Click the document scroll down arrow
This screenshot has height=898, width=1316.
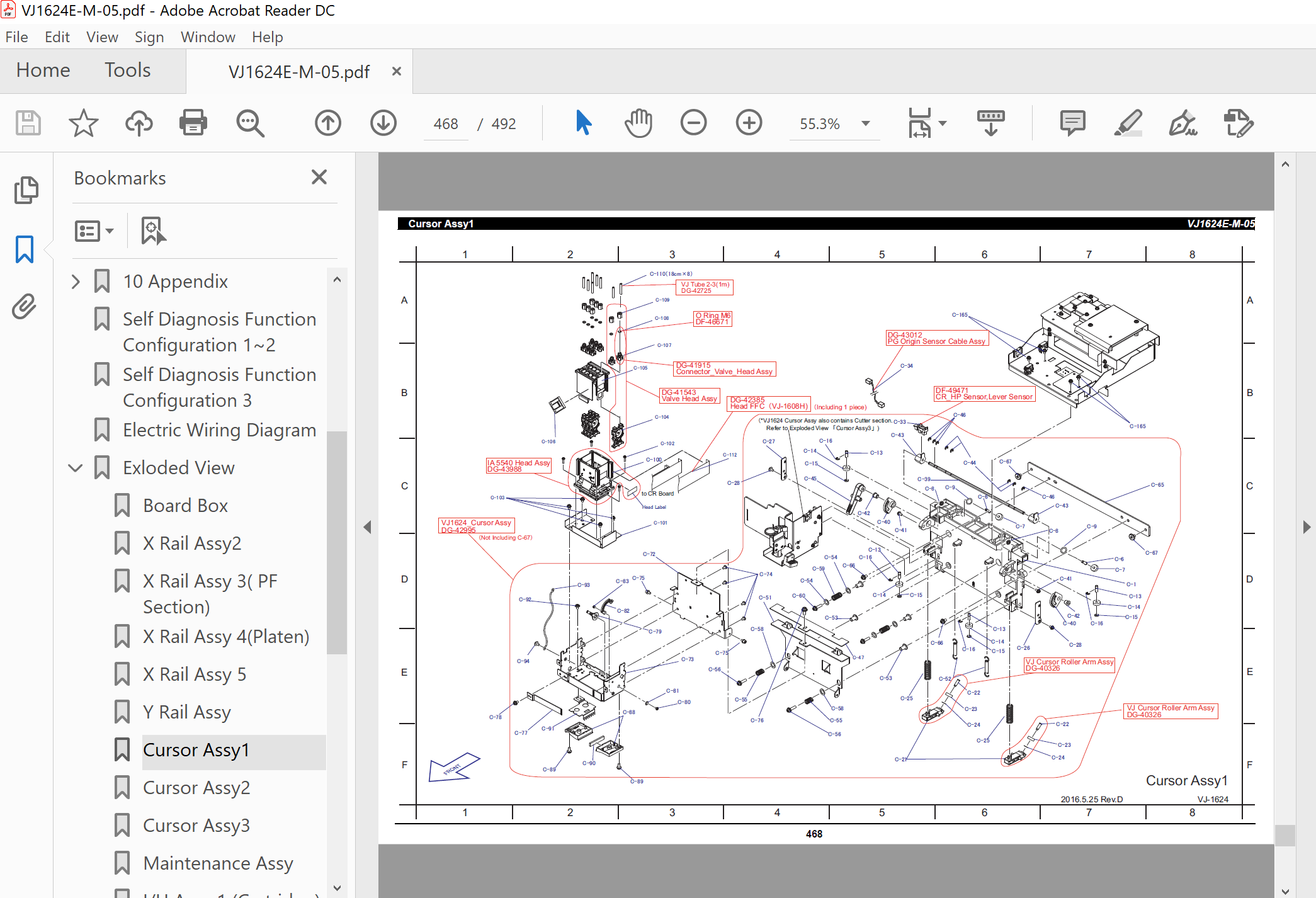pyautogui.click(x=1285, y=891)
